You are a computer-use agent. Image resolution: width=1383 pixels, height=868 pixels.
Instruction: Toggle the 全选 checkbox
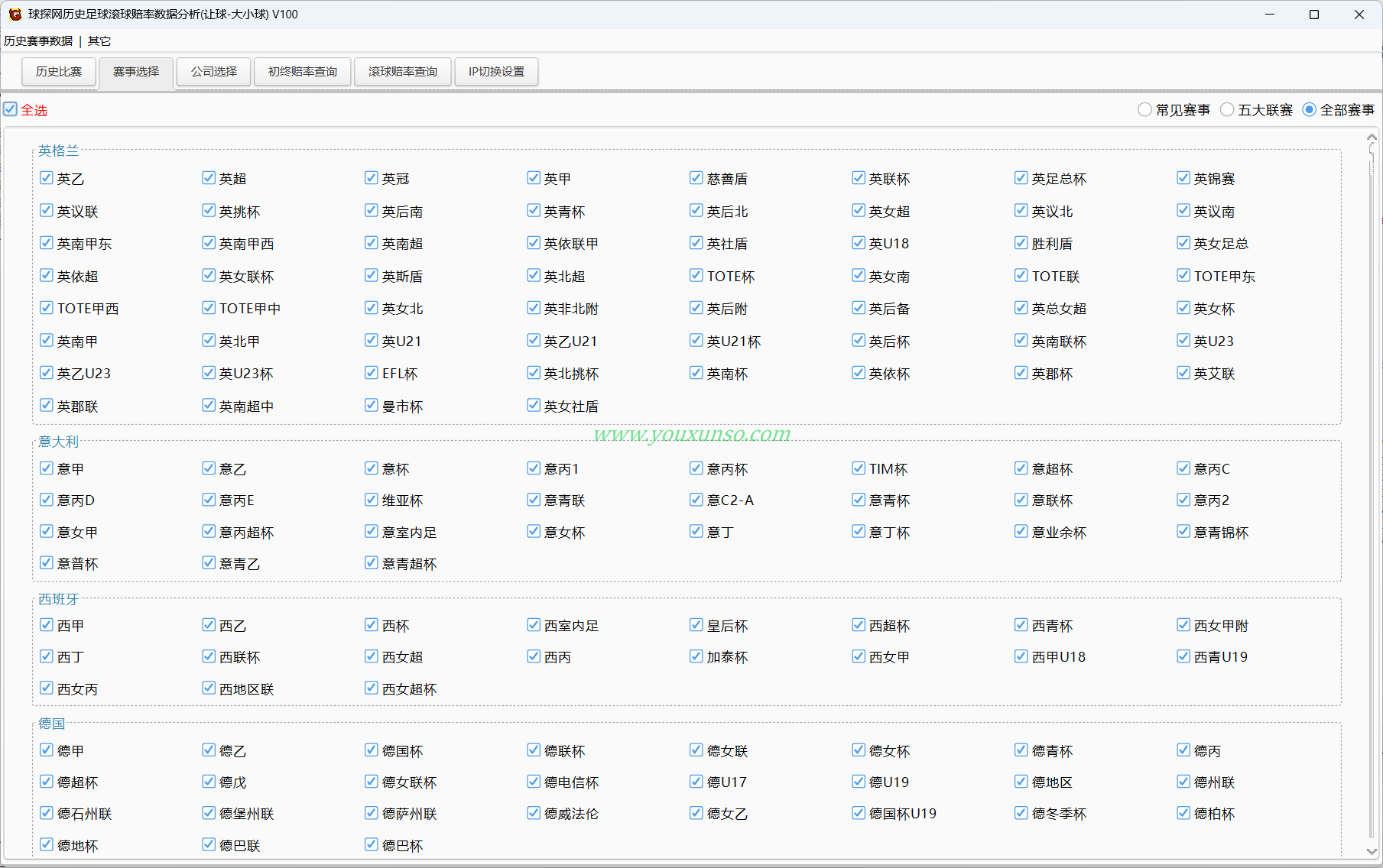click(10, 109)
